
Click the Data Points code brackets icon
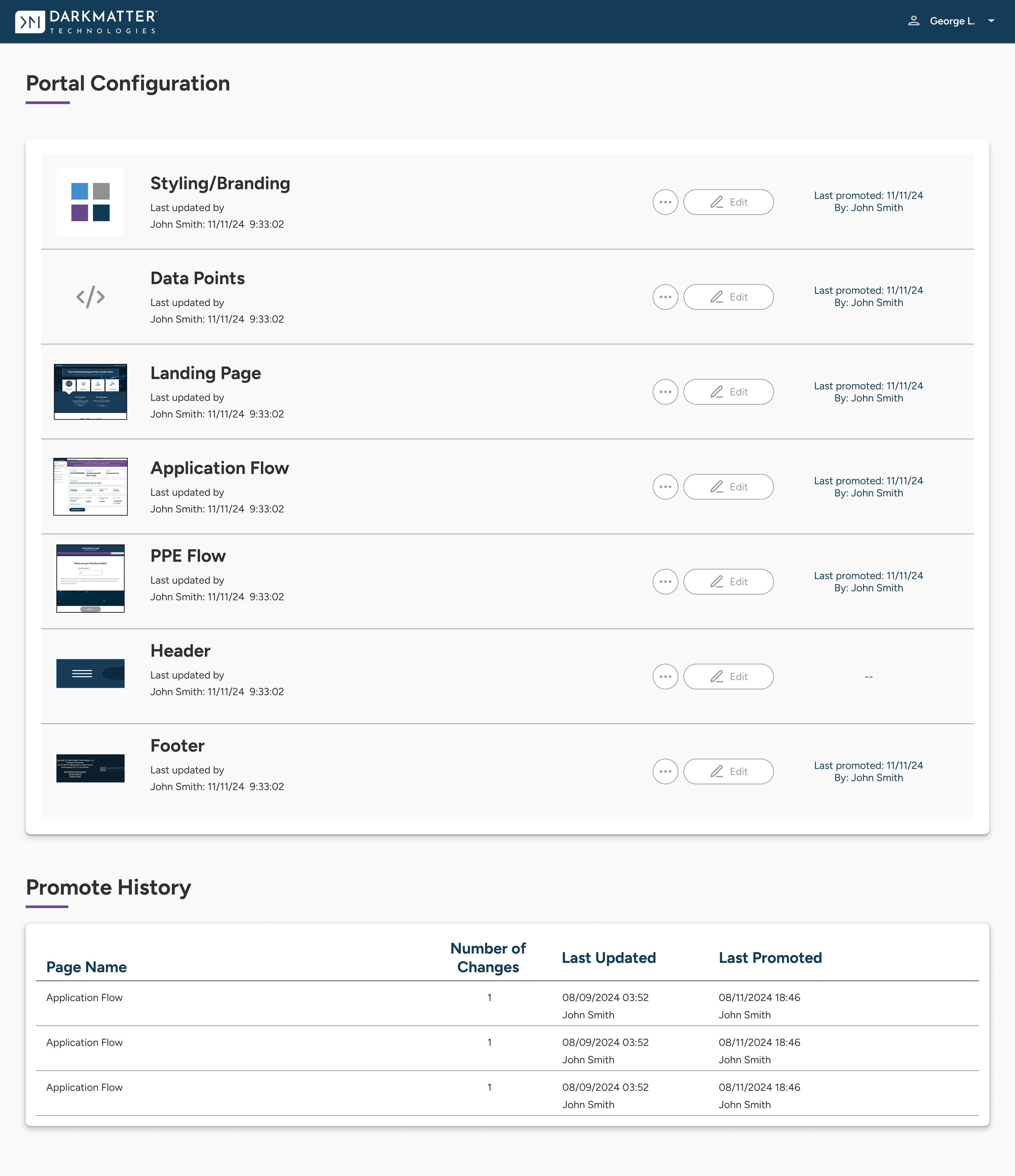pyautogui.click(x=90, y=297)
